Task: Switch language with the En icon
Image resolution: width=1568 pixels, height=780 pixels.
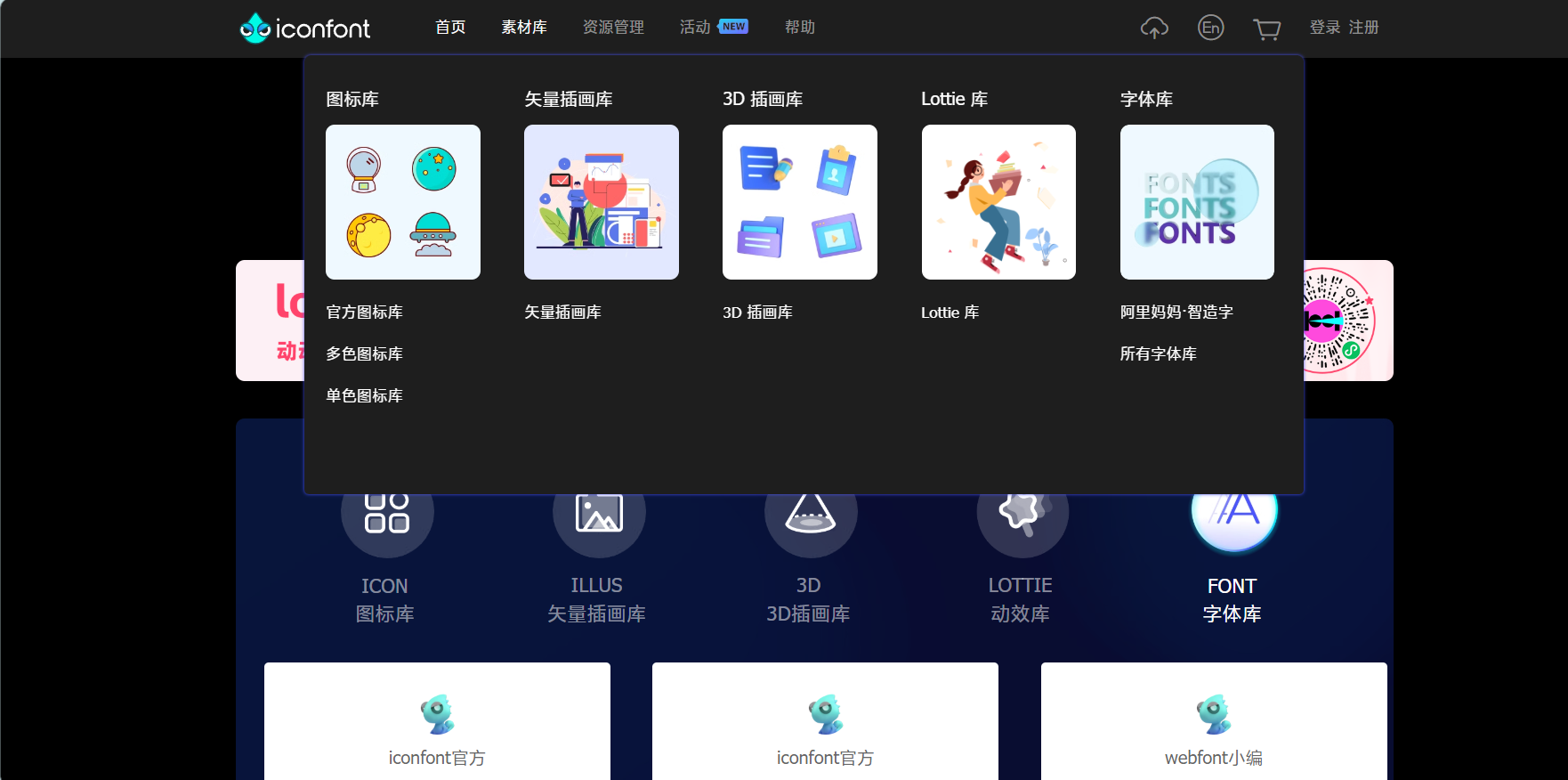Action: (1210, 28)
